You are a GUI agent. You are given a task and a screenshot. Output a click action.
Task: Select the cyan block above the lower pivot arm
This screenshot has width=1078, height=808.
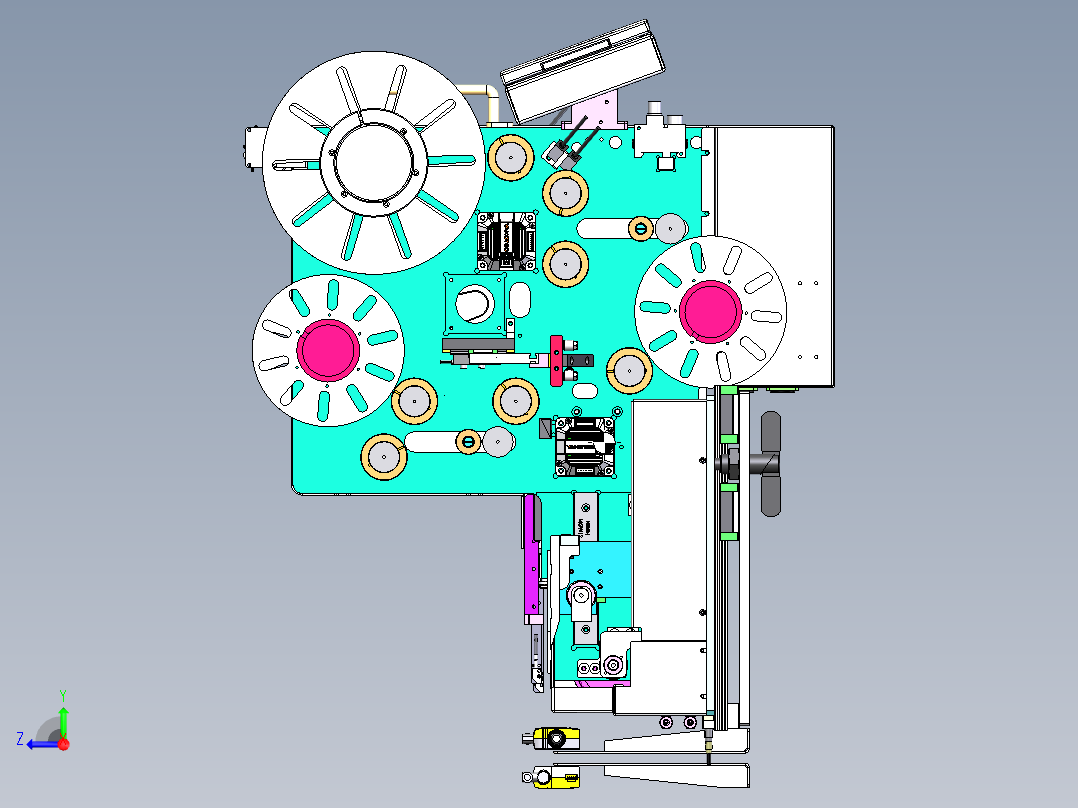coord(603,569)
